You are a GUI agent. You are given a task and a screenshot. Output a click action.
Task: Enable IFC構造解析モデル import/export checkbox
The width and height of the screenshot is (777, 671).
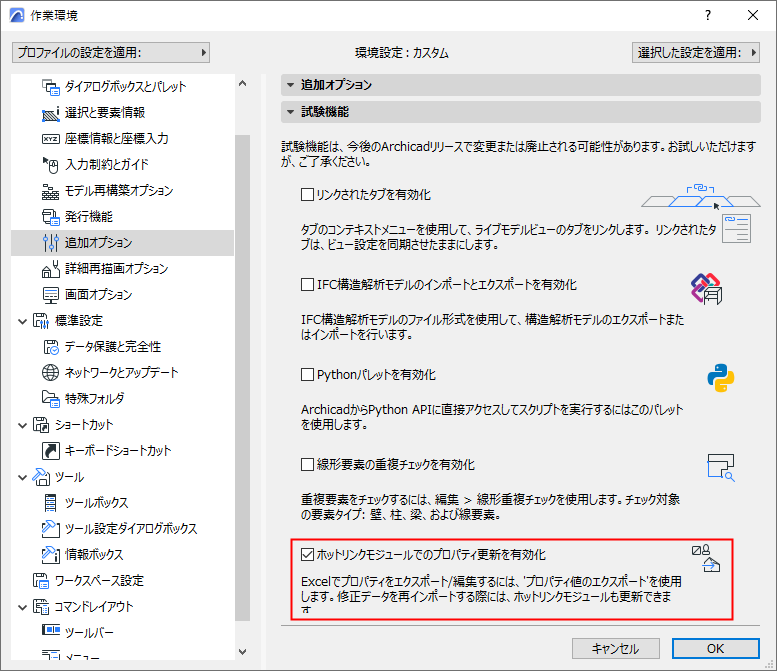coord(307,284)
